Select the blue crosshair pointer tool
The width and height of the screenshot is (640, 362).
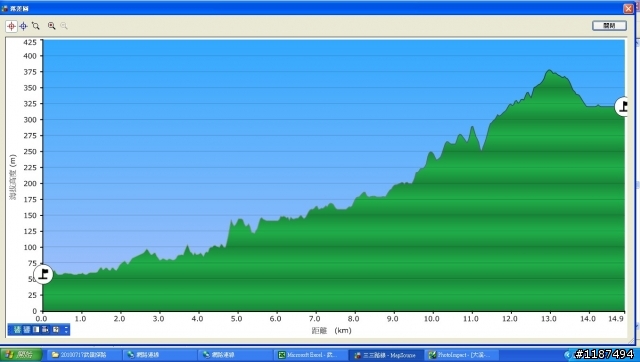pyautogui.click(x=24, y=26)
